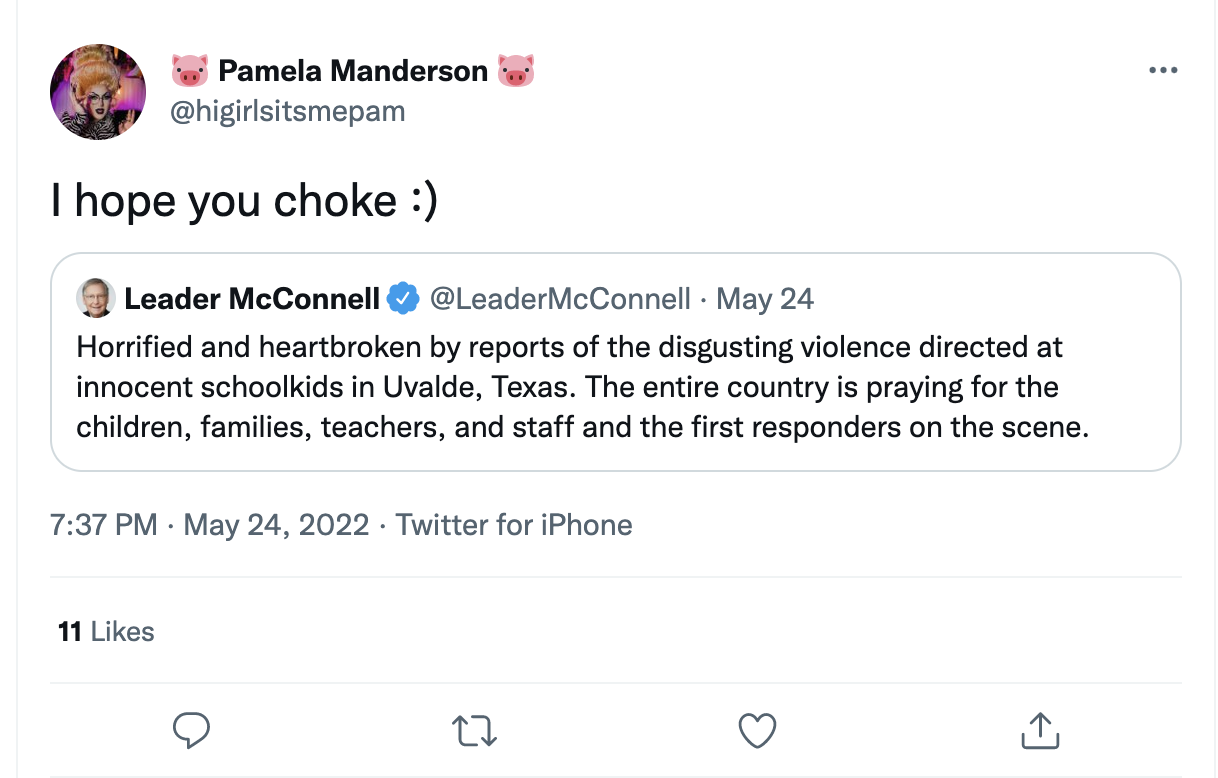Click the pig emoji before Pamela's name
This screenshot has width=1218, height=778.
(190, 71)
